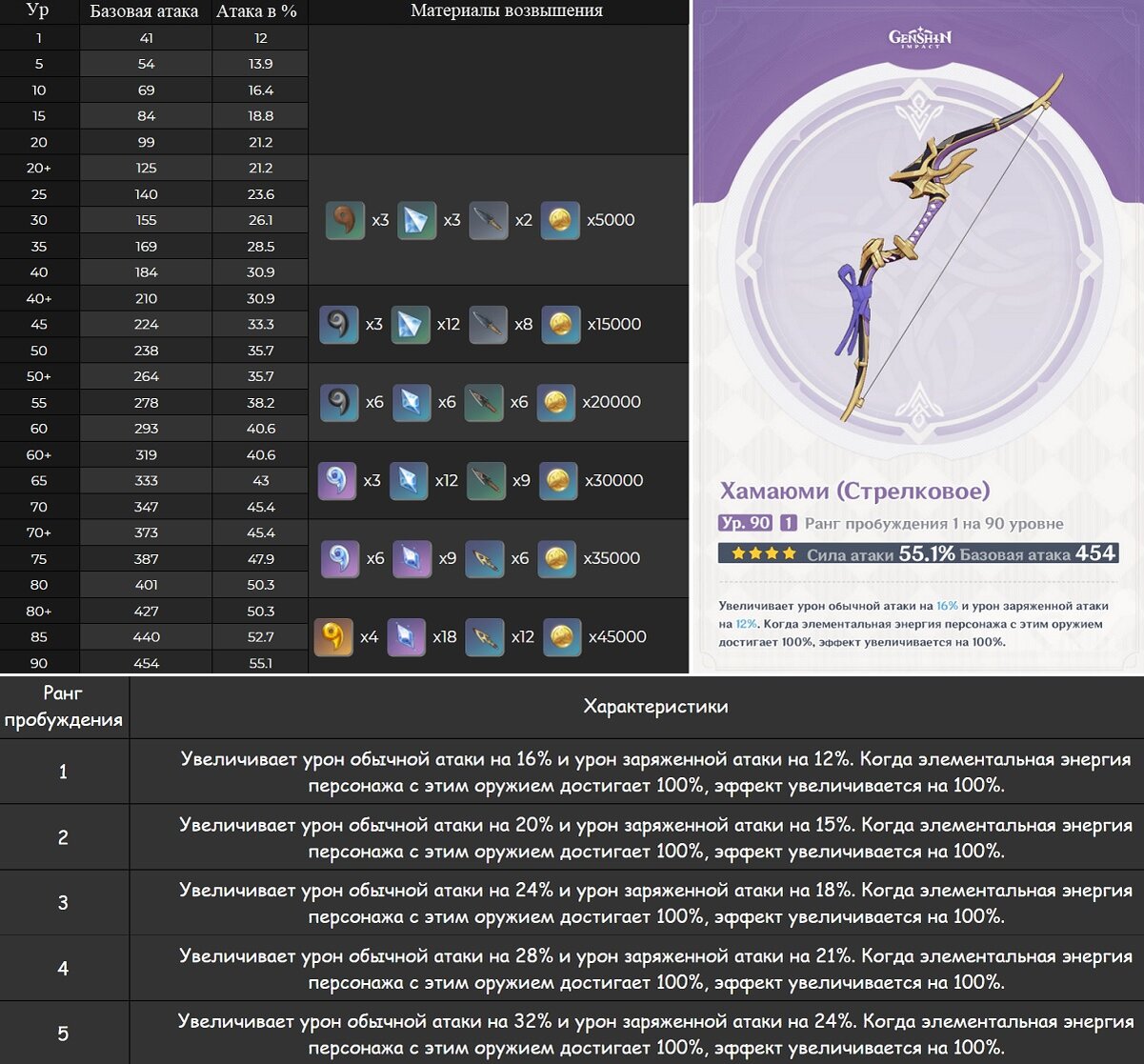Screen dimensions: 1144x1064
Task: Select the Mora coin icon beside x45000
Action: pyautogui.click(x=562, y=637)
